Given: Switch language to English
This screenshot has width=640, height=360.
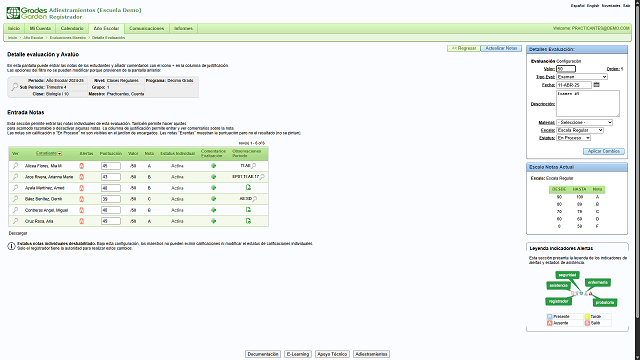Looking at the screenshot, I should pyautogui.click(x=593, y=6).
